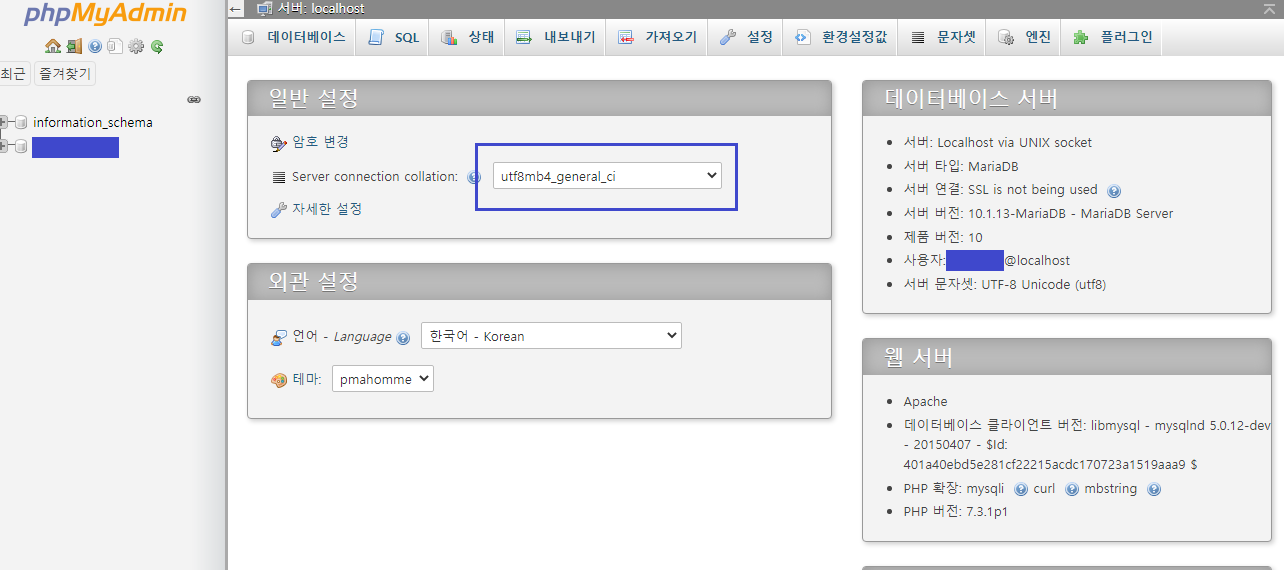Click the Home icon in sidebar
Viewport: 1284px width, 570px height.
coord(54,46)
